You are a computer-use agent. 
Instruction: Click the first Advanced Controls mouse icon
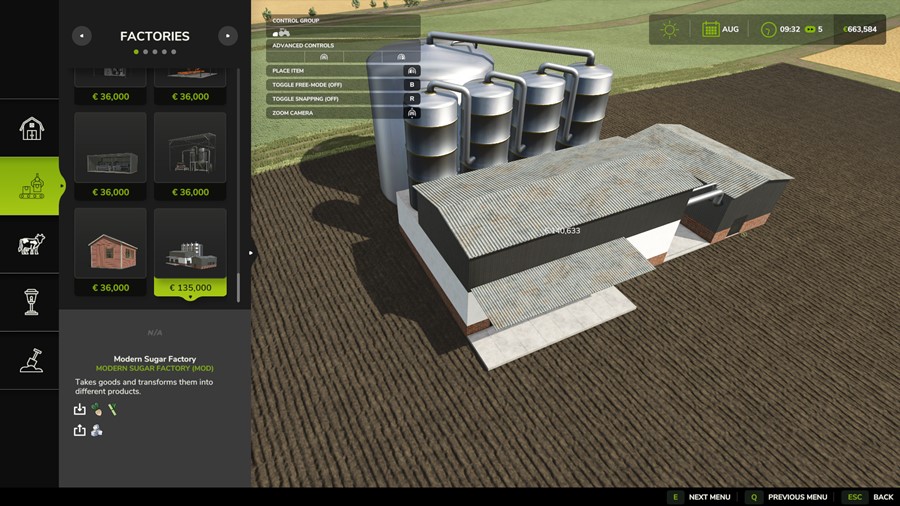click(x=324, y=57)
